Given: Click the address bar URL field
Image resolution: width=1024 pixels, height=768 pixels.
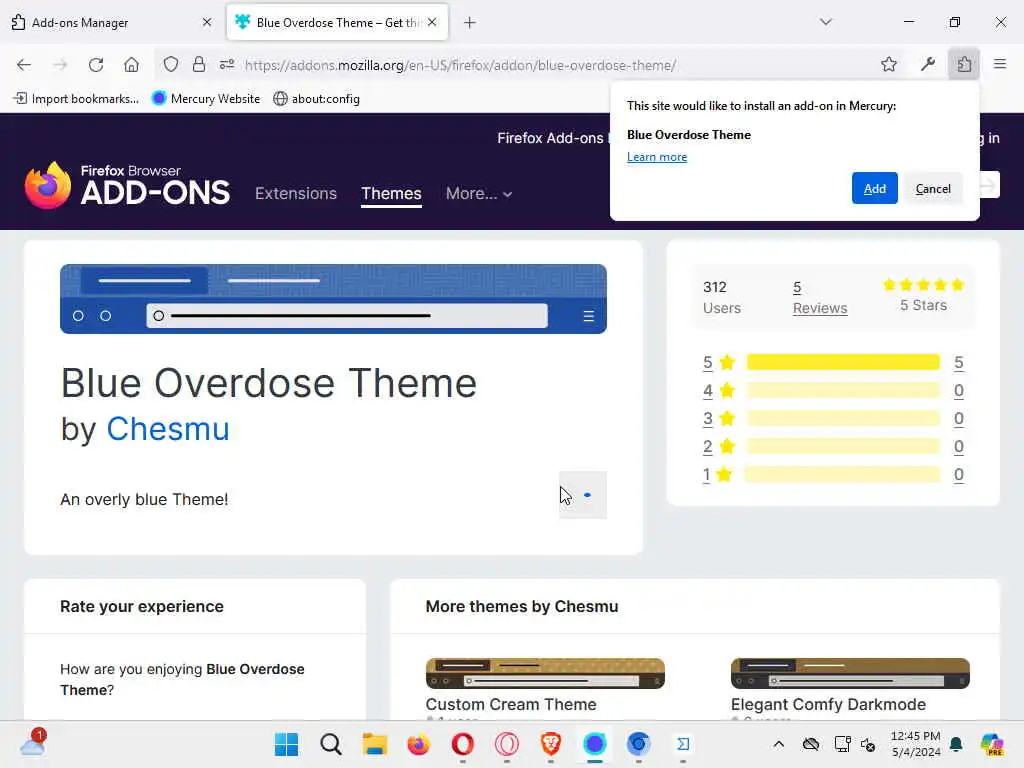Looking at the screenshot, I should click(460, 65).
